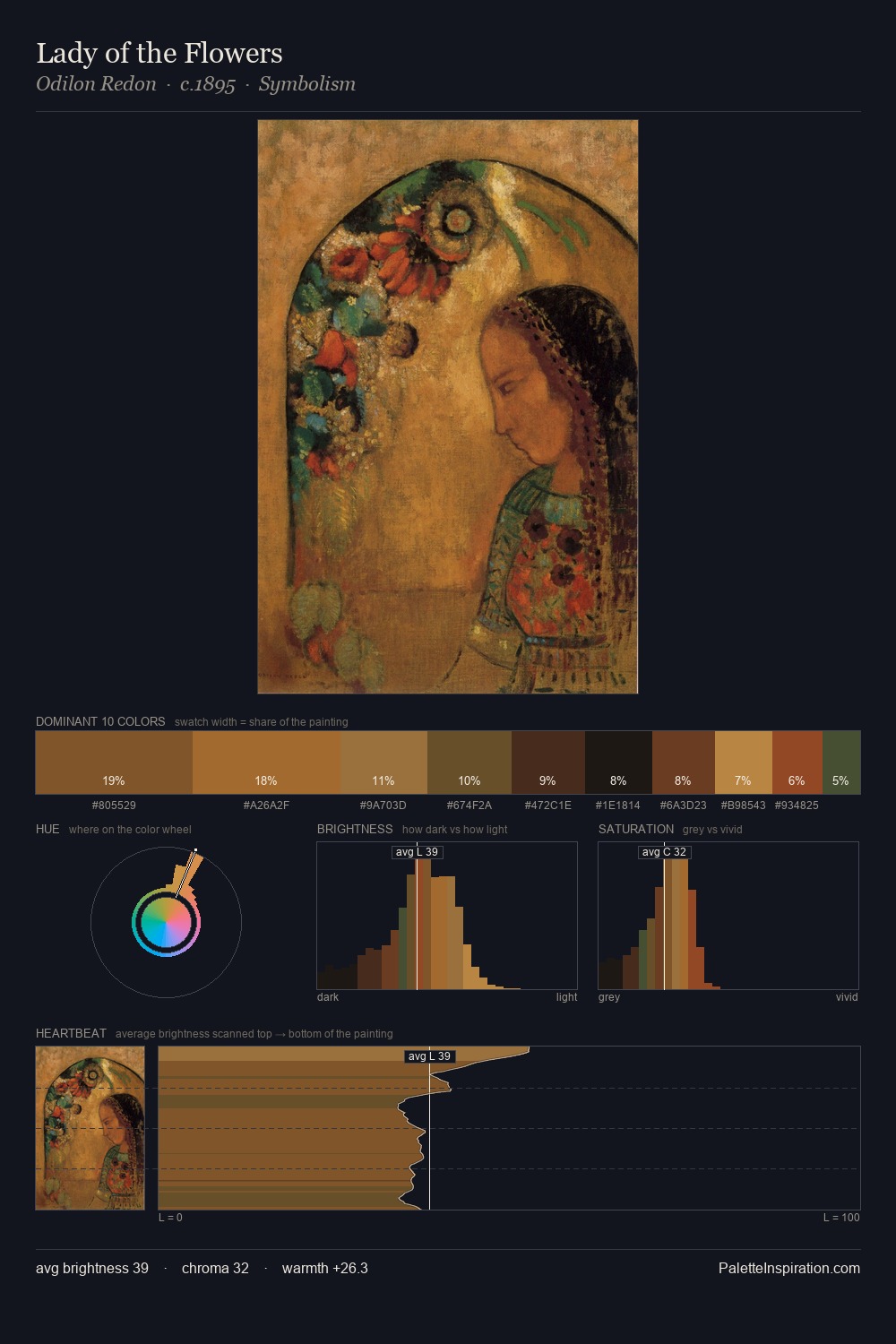Click the DOMINANT 10 COLORS heading
896x1344 pixels.
(x=100, y=721)
